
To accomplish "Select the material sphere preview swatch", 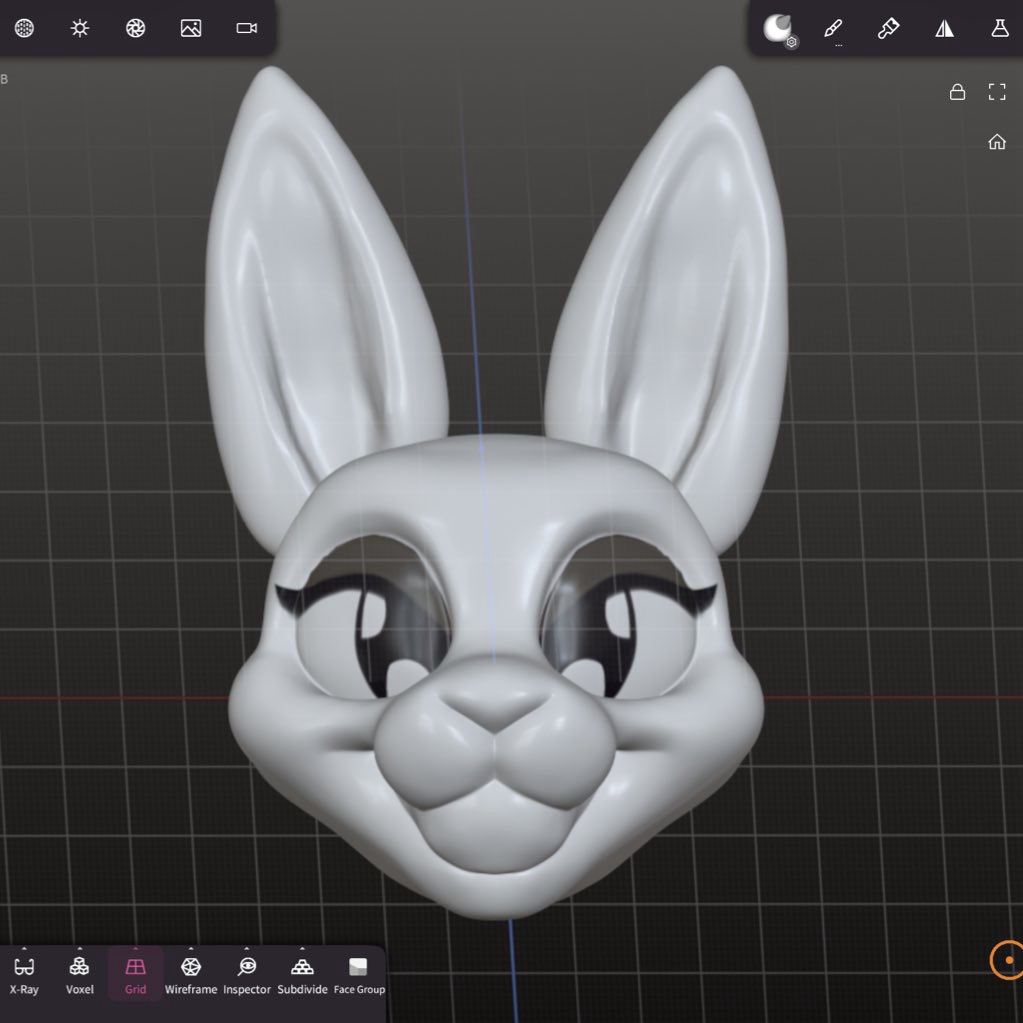I will coord(777,28).
